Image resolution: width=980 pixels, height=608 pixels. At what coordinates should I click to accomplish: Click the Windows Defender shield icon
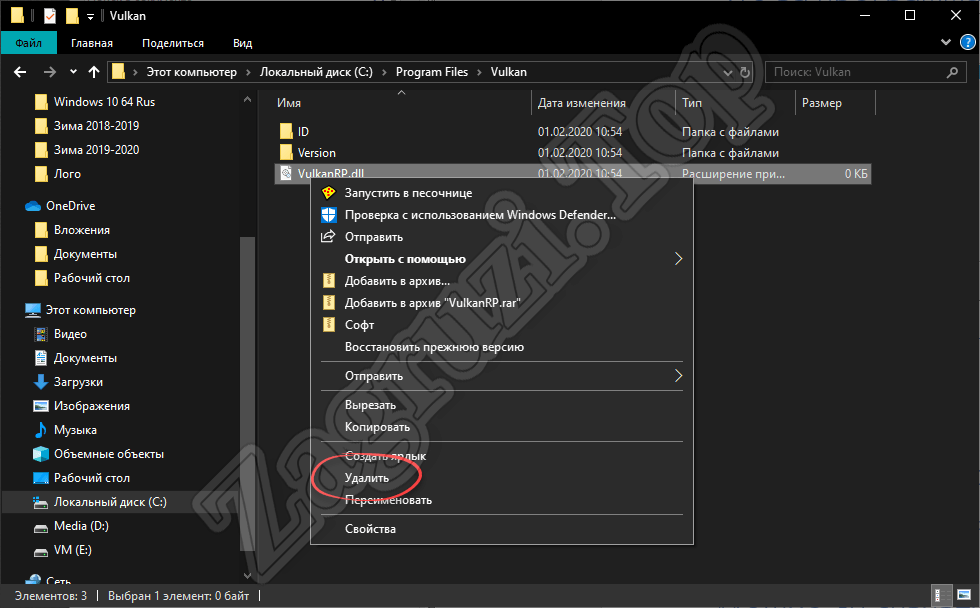(x=327, y=215)
